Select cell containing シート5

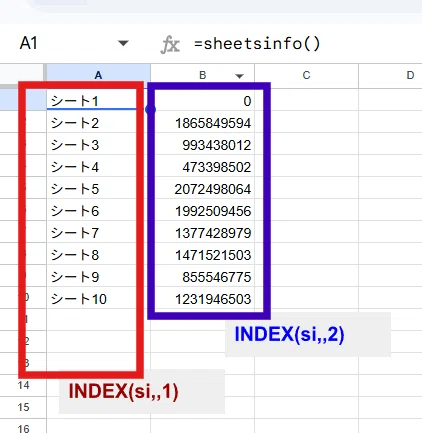[98, 188]
